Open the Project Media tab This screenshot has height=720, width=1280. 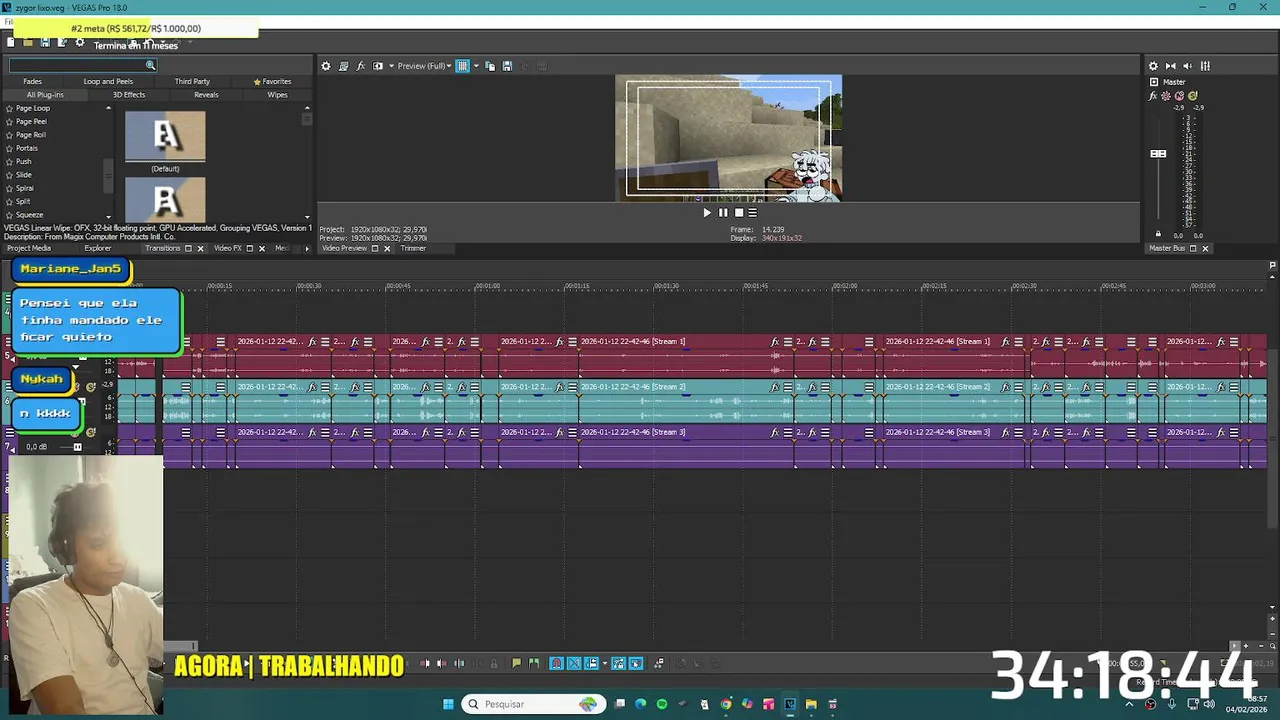(29, 248)
